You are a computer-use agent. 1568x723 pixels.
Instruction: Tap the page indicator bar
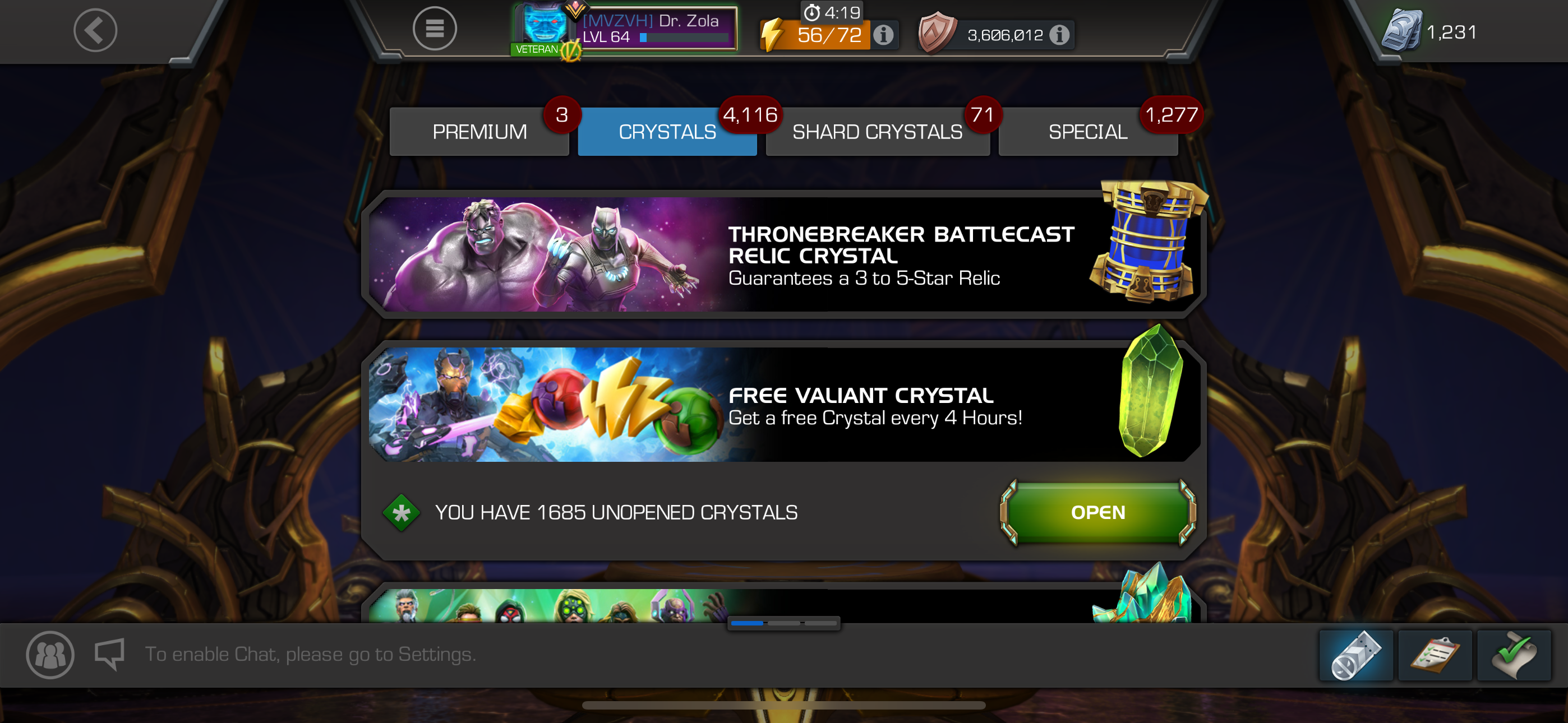click(783, 623)
